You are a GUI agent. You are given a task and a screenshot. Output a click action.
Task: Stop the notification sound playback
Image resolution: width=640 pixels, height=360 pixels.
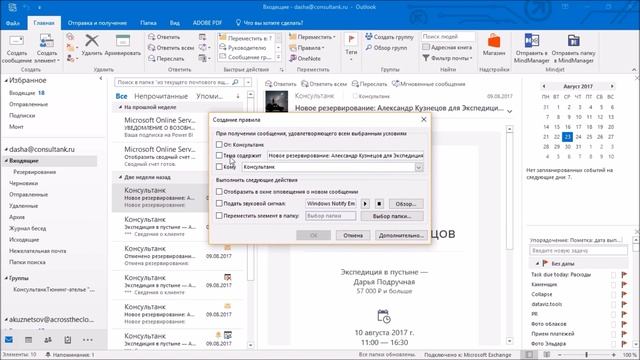[379, 204]
